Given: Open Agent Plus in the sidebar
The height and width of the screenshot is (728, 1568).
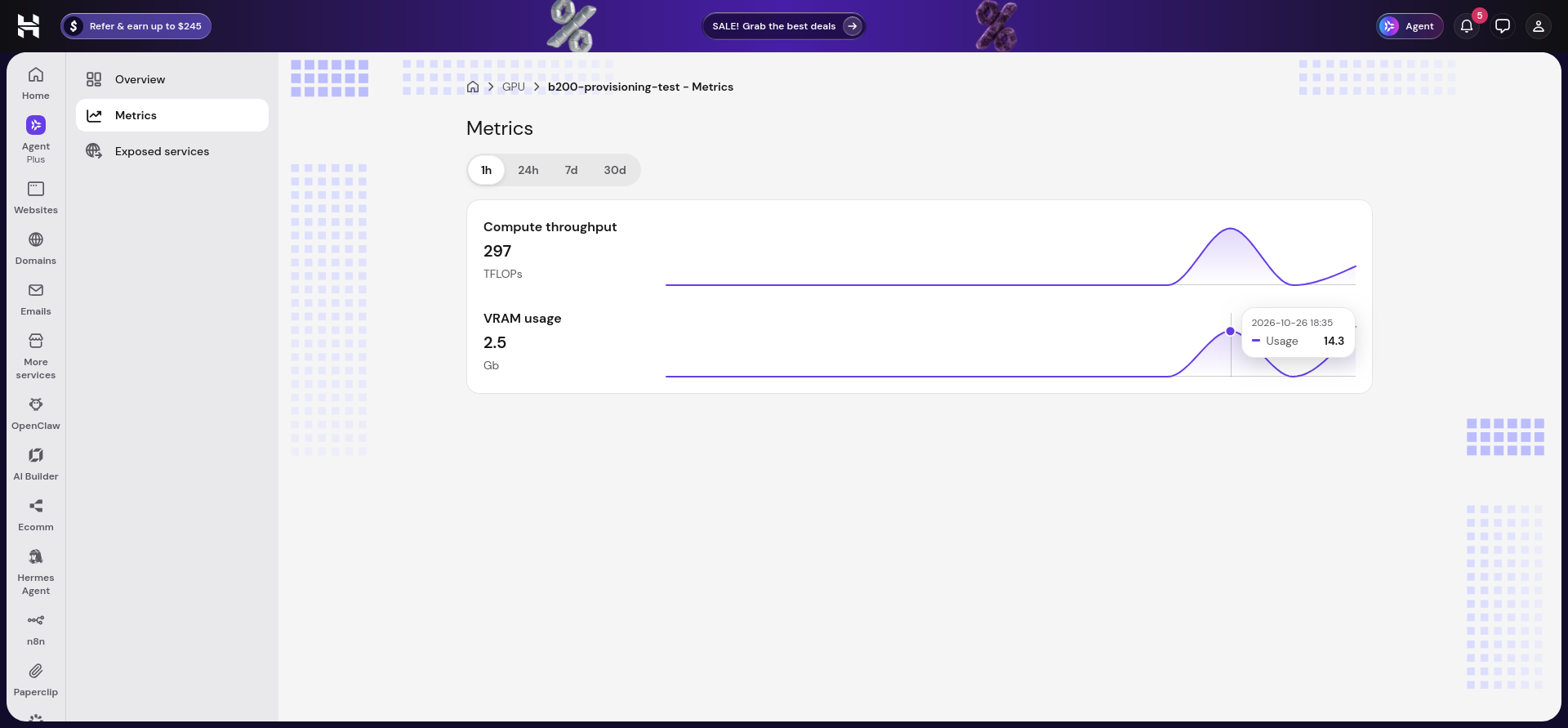Looking at the screenshot, I should (36, 140).
